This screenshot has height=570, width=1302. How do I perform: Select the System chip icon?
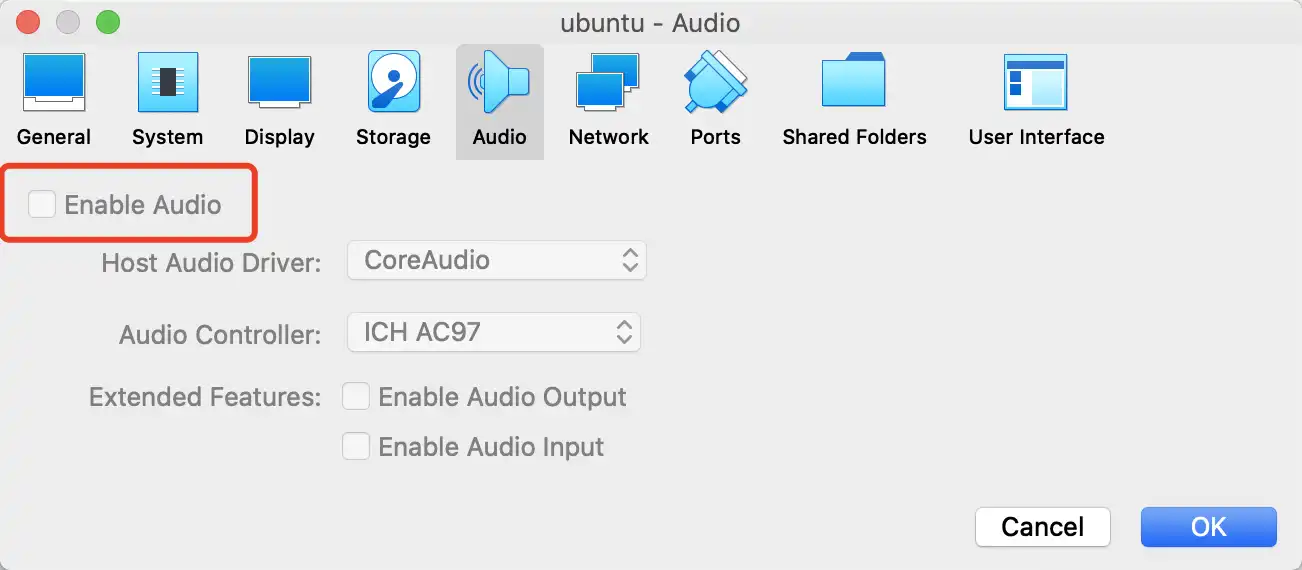point(167,82)
